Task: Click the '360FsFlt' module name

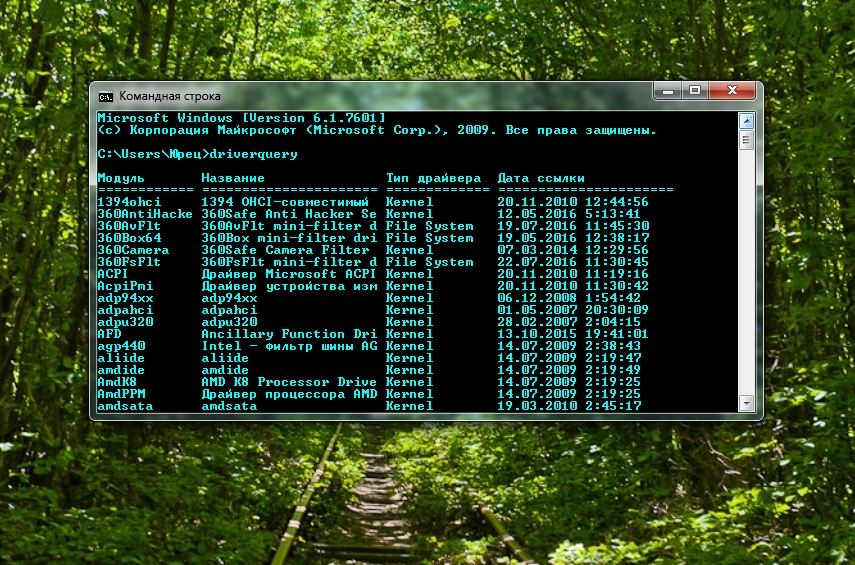Action: pos(129,262)
